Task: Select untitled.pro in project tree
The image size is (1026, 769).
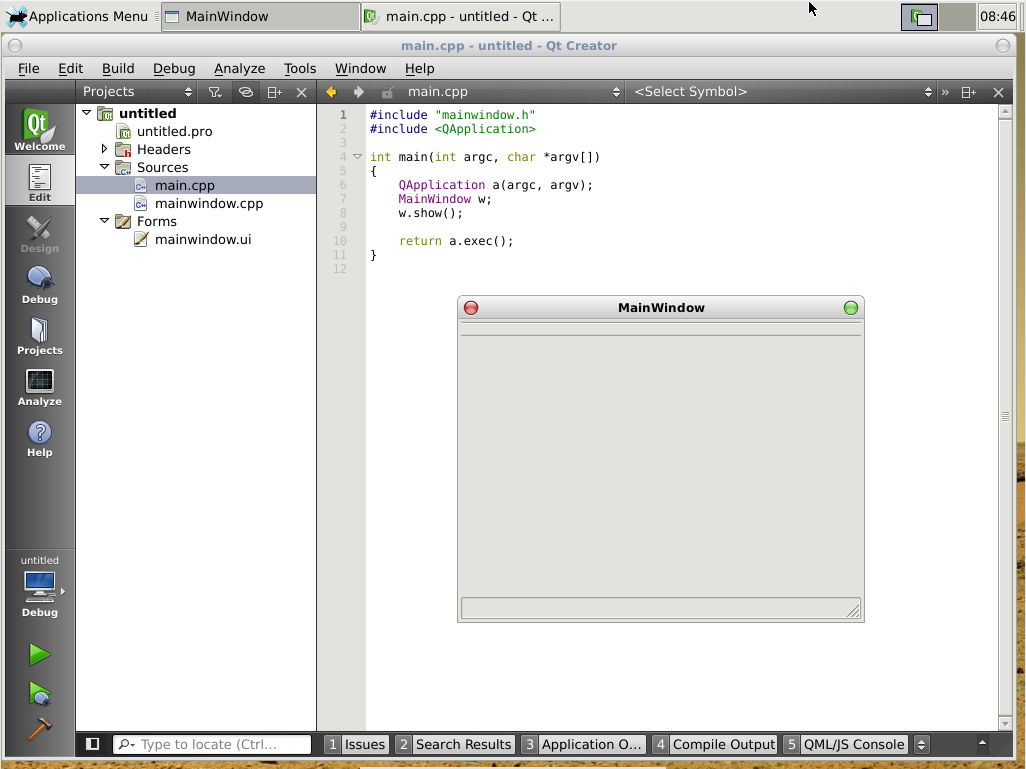Action: [x=174, y=132]
